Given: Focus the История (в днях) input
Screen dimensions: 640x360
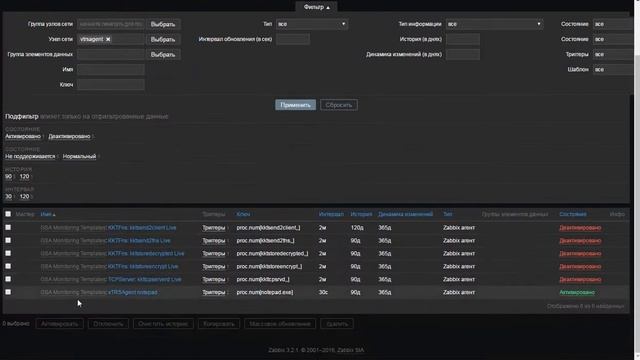Looking at the screenshot, I should [x=462, y=39].
